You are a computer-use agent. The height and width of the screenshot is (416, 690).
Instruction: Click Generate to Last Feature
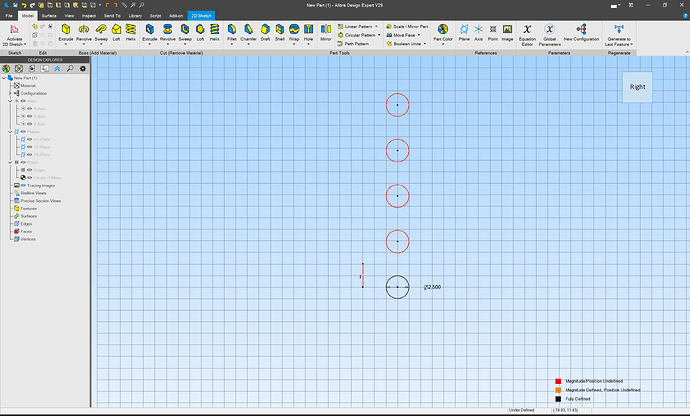click(619, 34)
